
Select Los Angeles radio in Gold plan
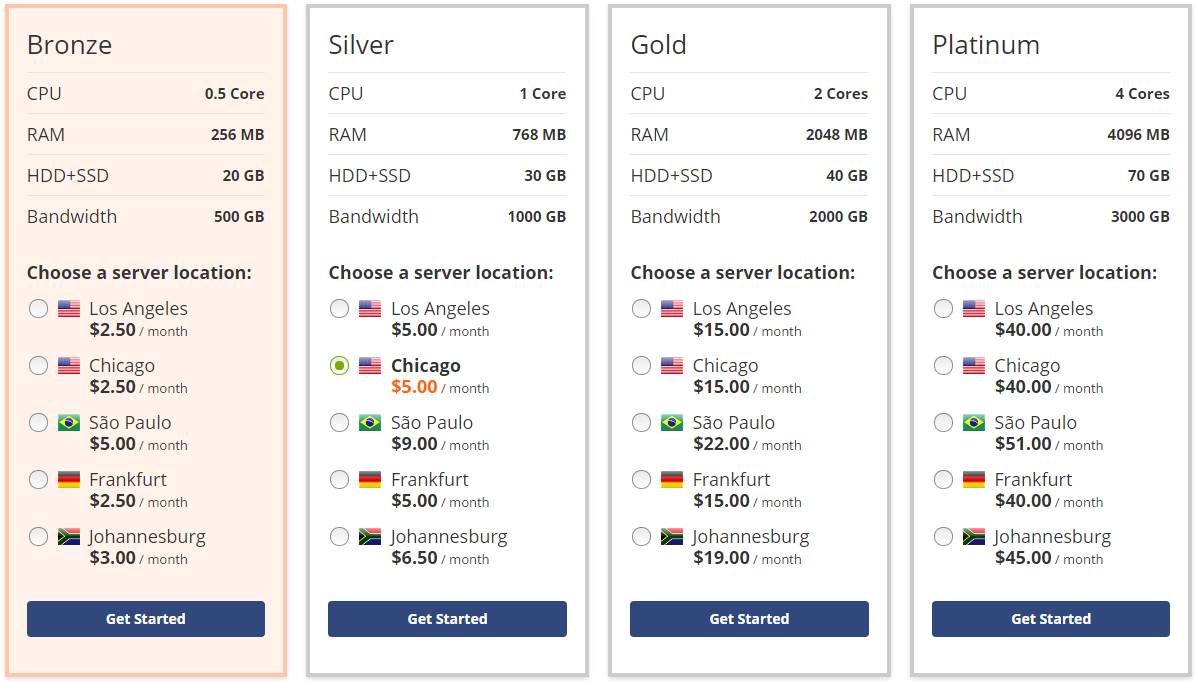(x=642, y=309)
